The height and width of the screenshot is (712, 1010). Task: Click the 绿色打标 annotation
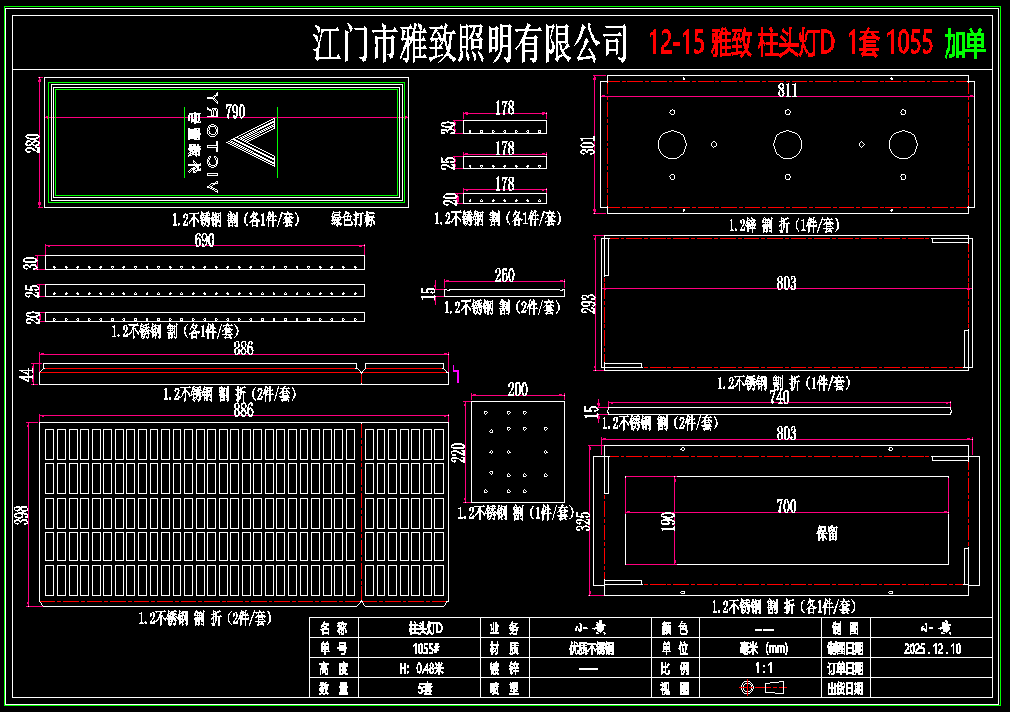point(353,219)
